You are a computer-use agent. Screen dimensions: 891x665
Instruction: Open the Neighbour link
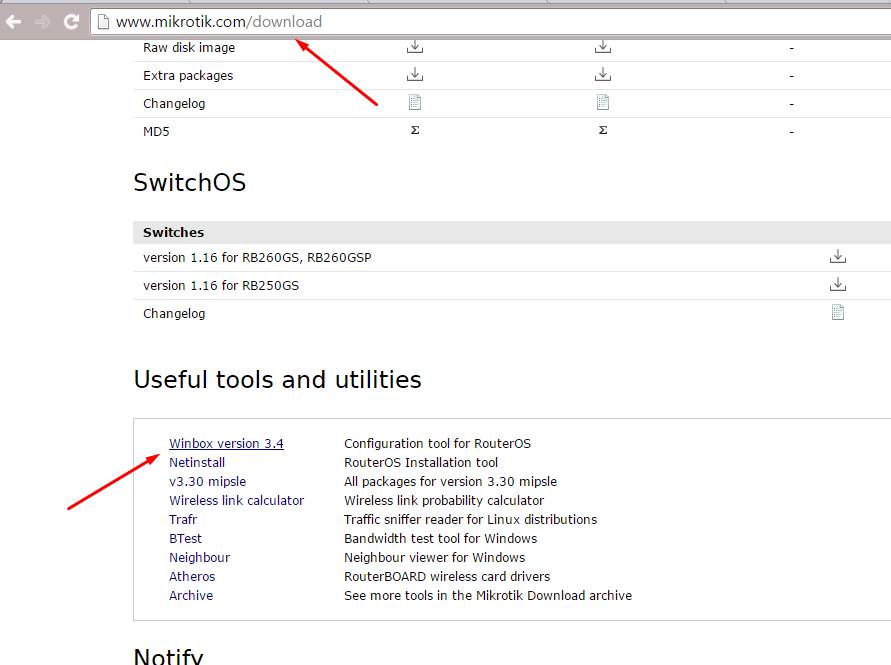coord(199,558)
